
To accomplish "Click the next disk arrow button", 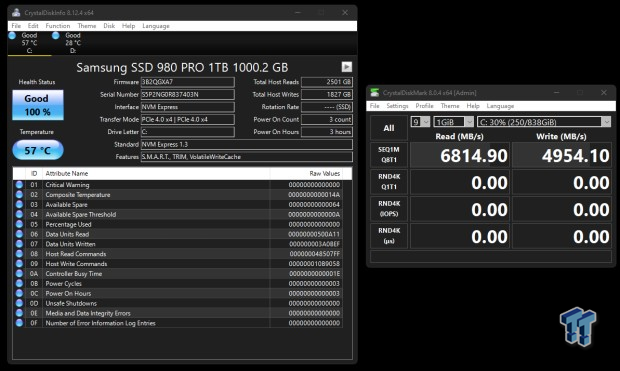I will [x=347, y=67].
